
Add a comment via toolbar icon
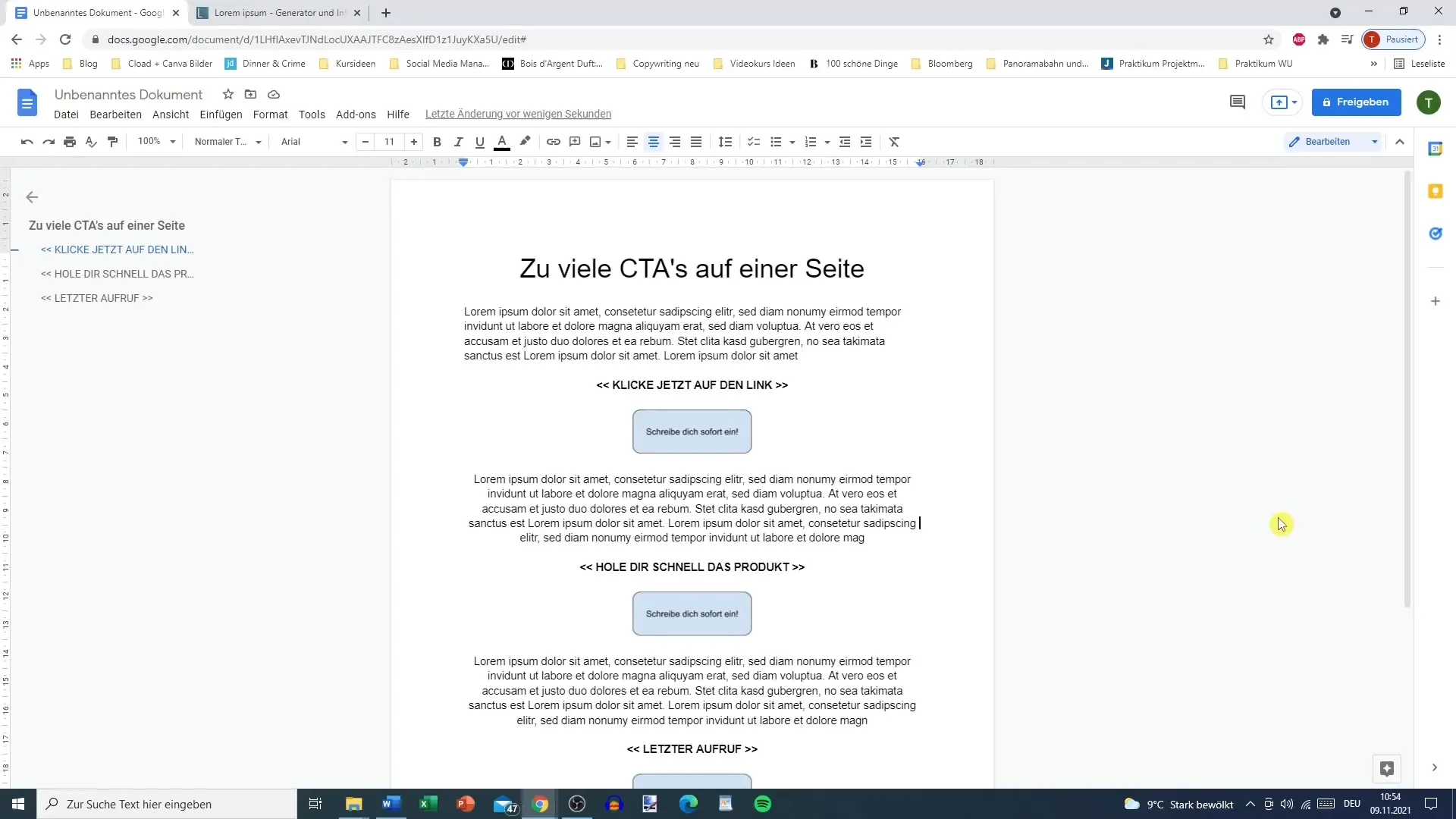tap(575, 142)
